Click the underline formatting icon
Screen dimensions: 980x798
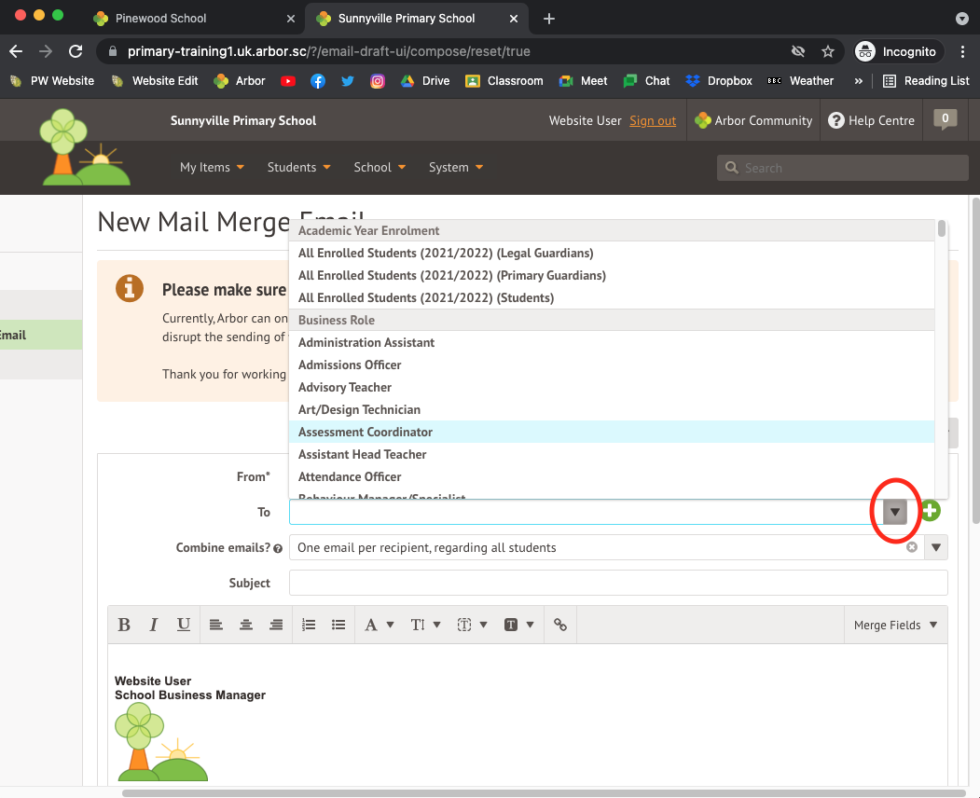point(184,625)
